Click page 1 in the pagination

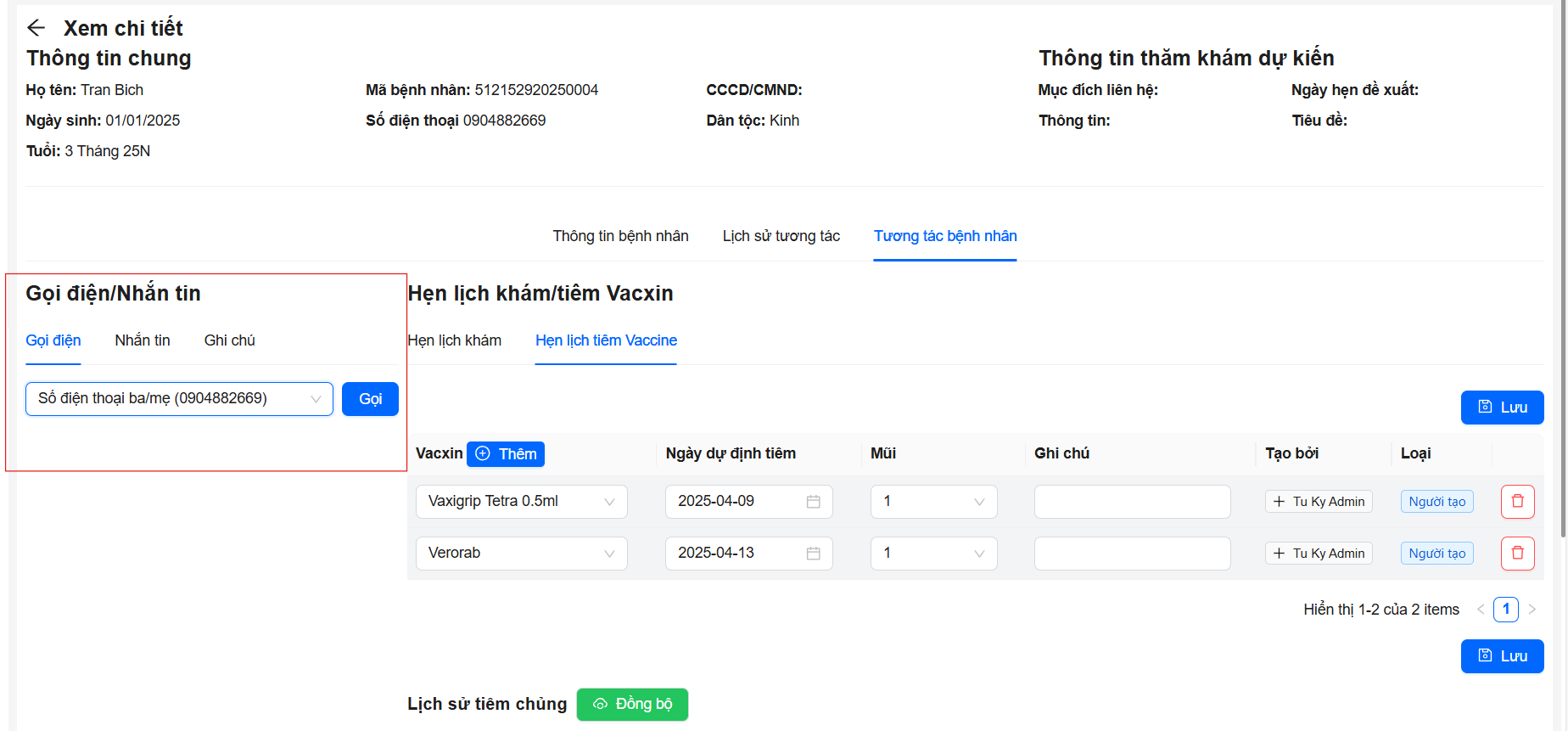[x=1505, y=610]
